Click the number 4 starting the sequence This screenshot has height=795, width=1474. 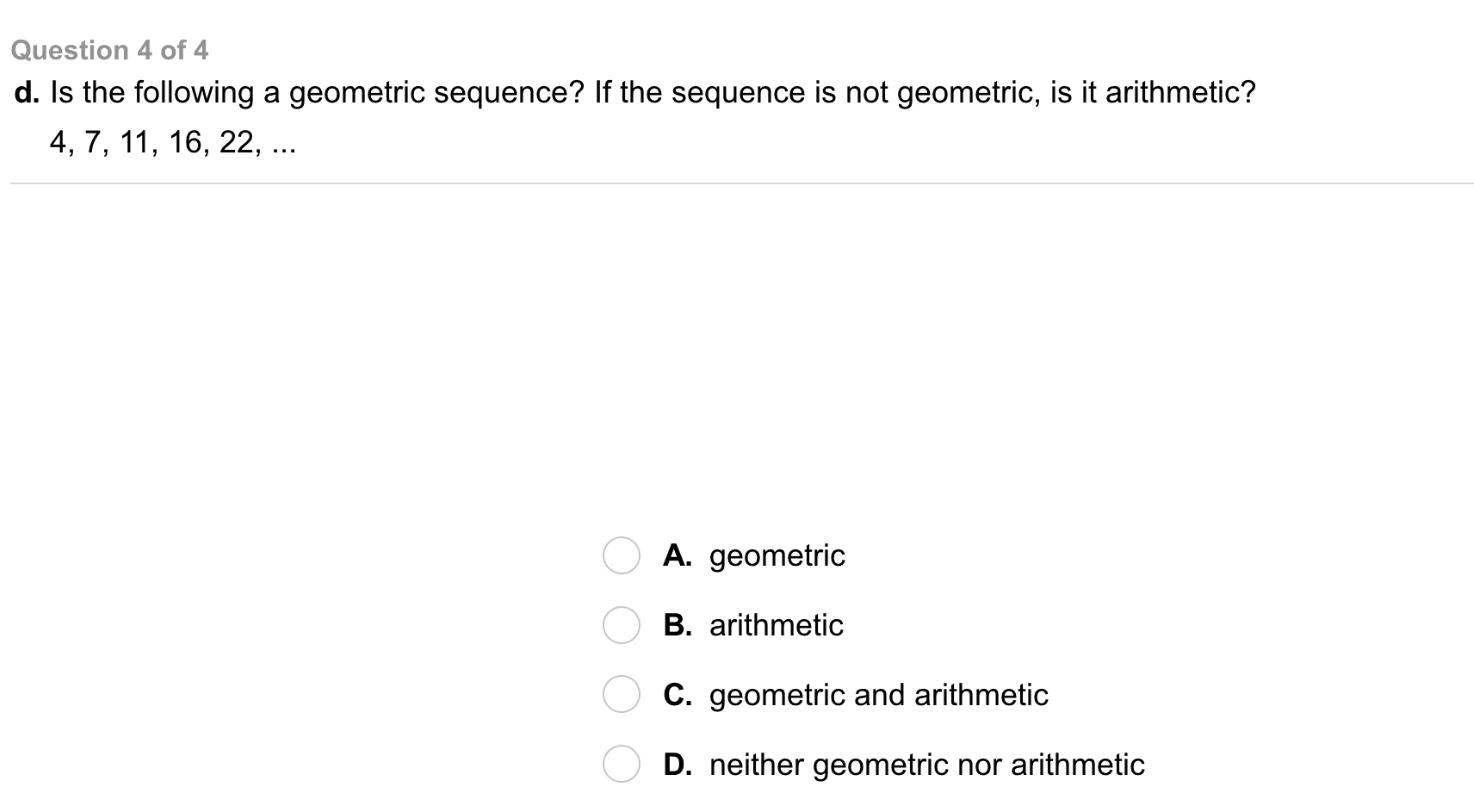point(57,143)
